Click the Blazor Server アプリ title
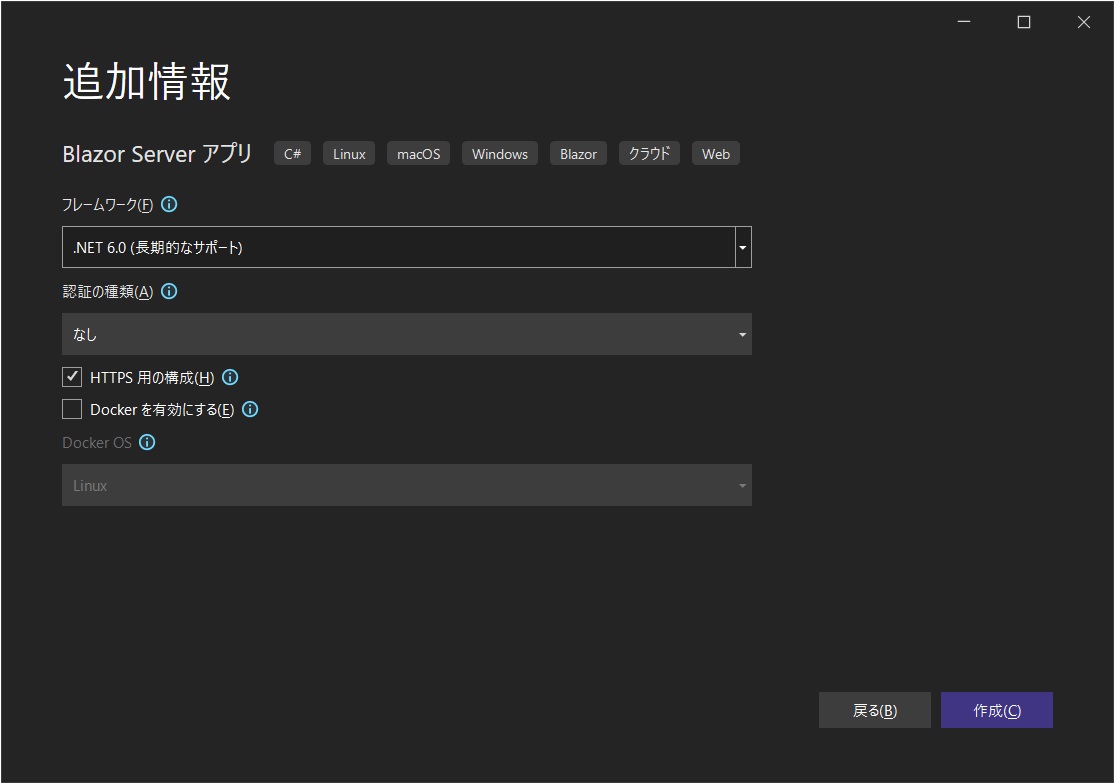1115x784 pixels. pyautogui.click(x=157, y=154)
